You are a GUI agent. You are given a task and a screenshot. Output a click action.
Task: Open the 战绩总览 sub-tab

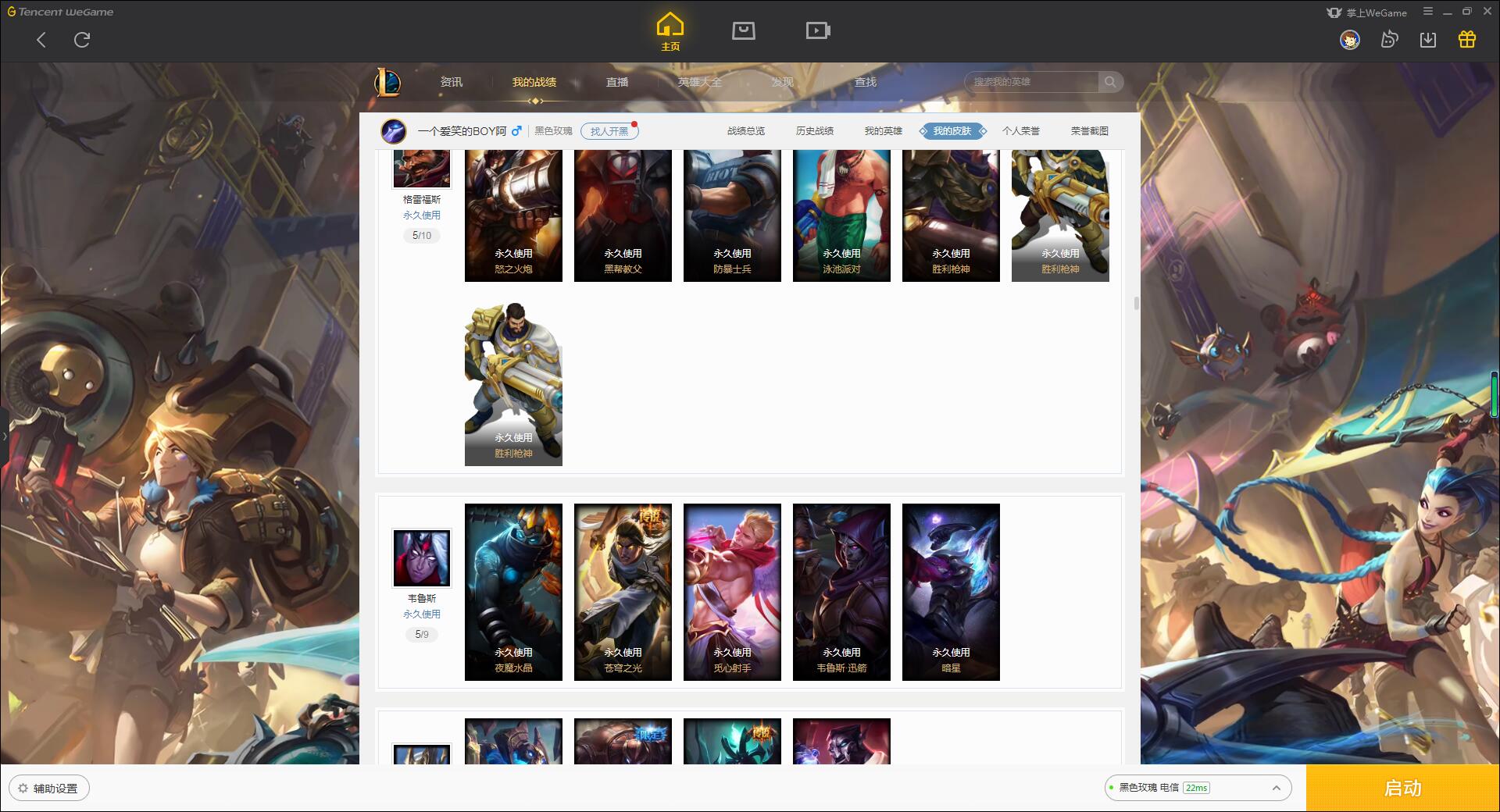(746, 131)
